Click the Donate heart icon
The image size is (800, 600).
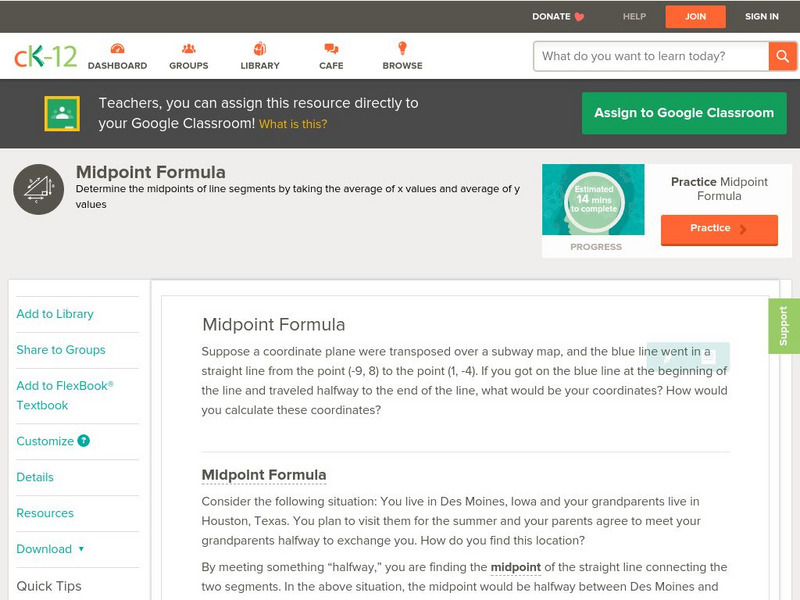[x=579, y=17]
